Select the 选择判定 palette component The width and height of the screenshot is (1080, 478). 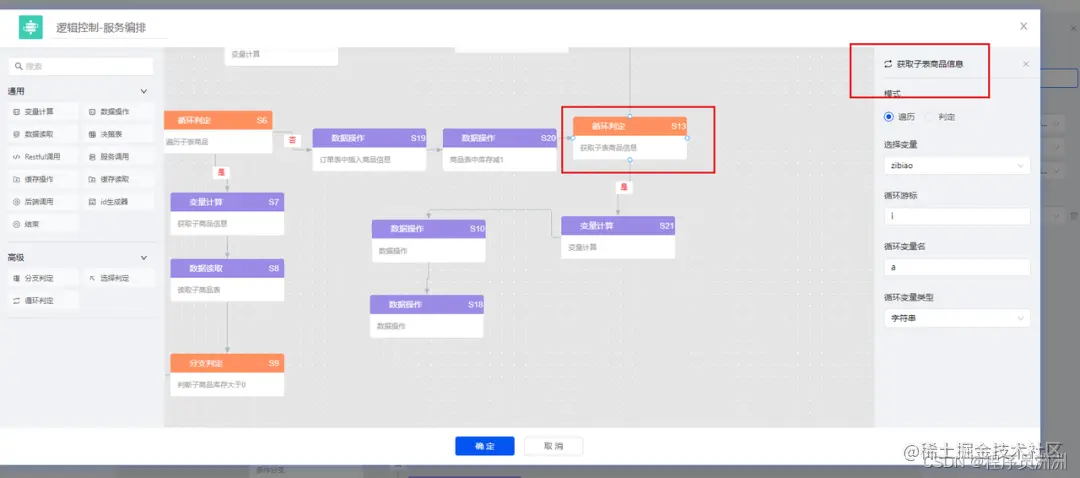[120, 278]
